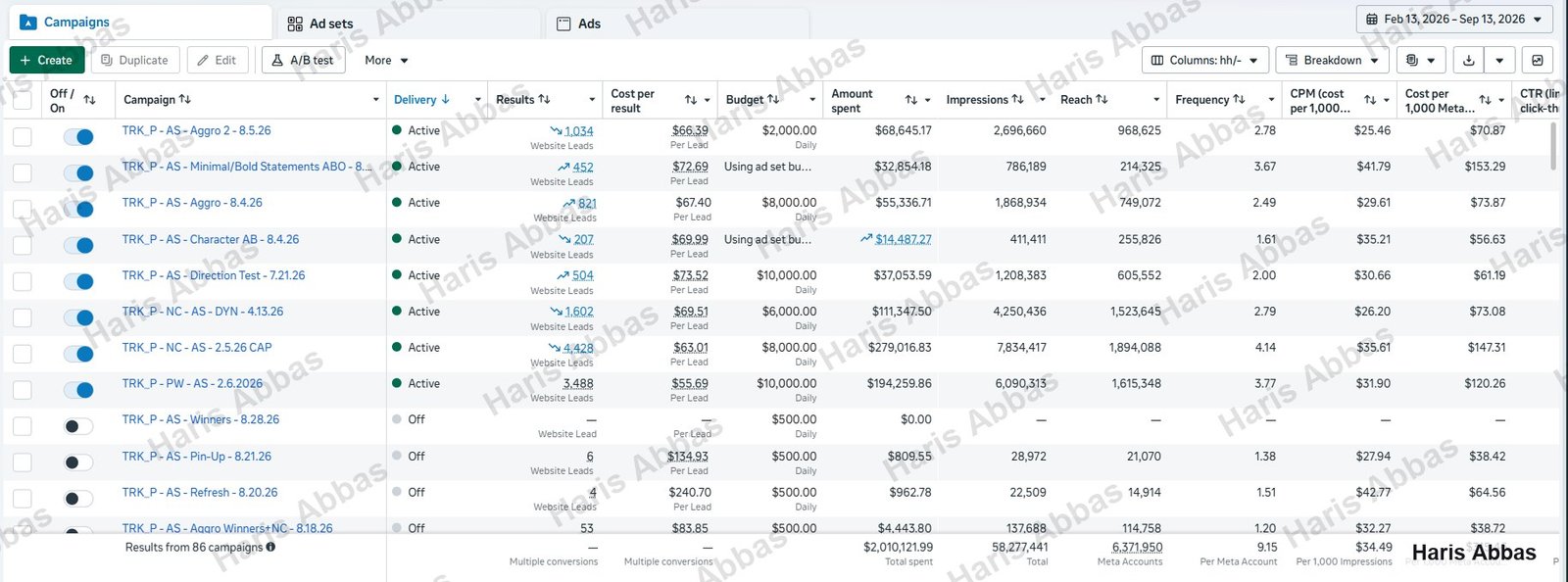This screenshot has width=1568, height=582.
Task: Click the Create button
Action: tap(46, 60)
